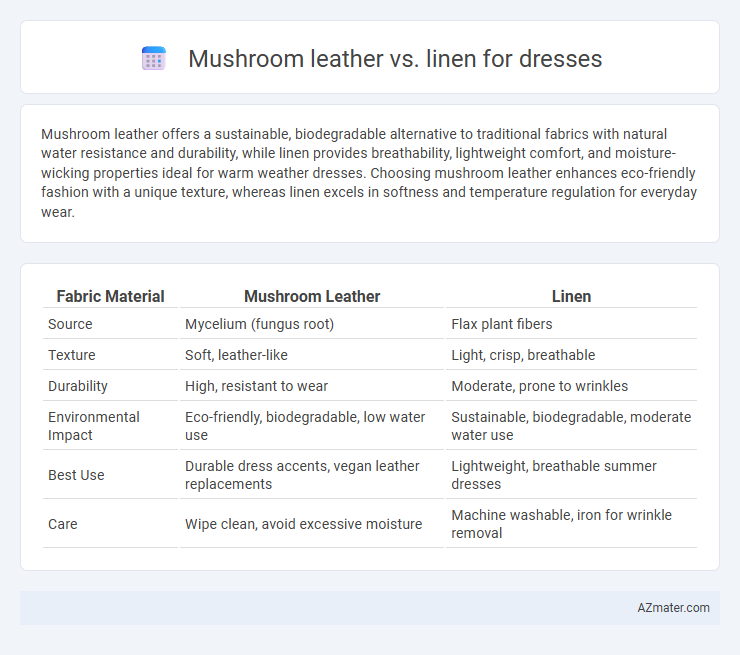Click the calendar grid icon beside the title
Screen dimensions: 740x655
154,59
